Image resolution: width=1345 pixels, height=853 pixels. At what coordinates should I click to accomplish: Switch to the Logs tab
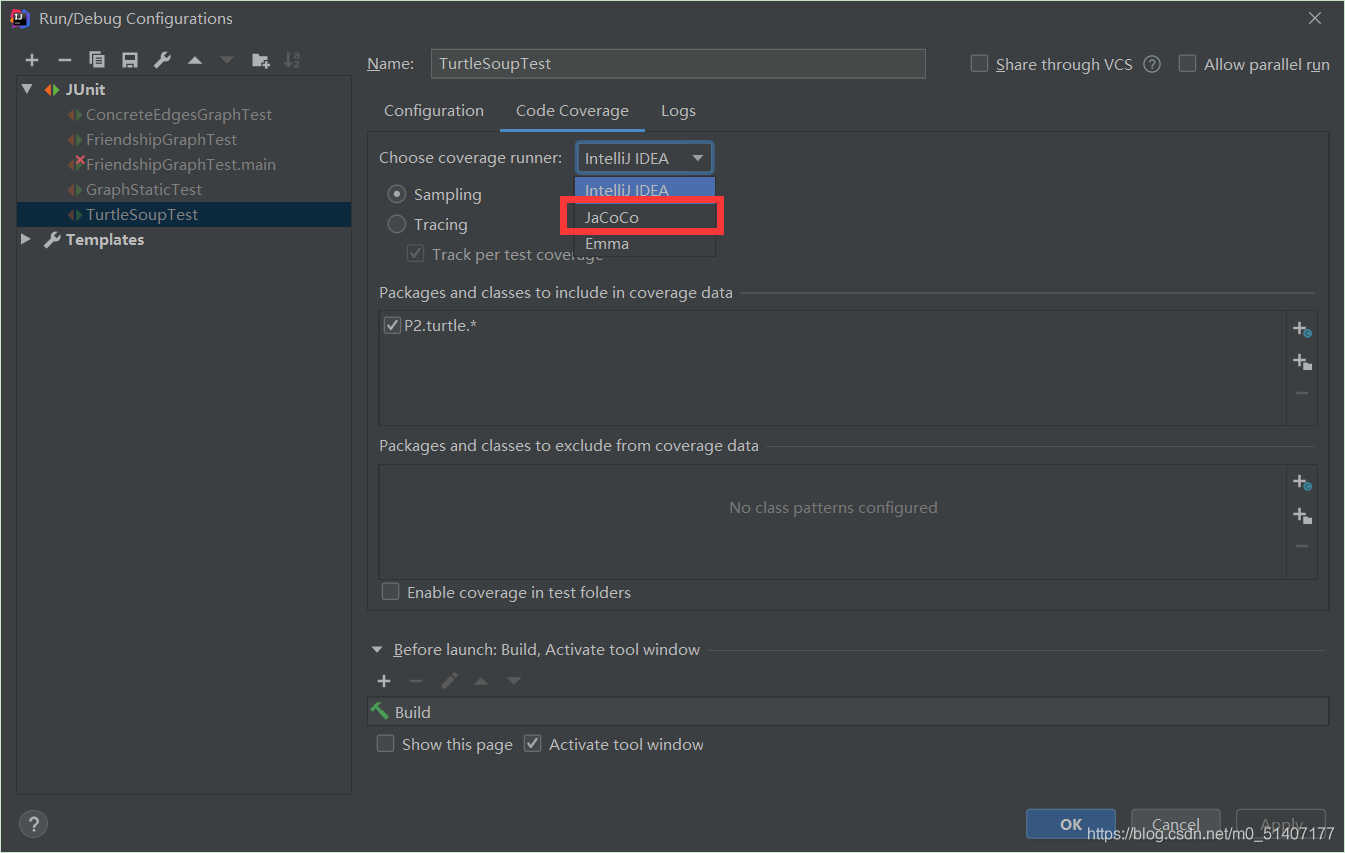click(x=678, y=111)
